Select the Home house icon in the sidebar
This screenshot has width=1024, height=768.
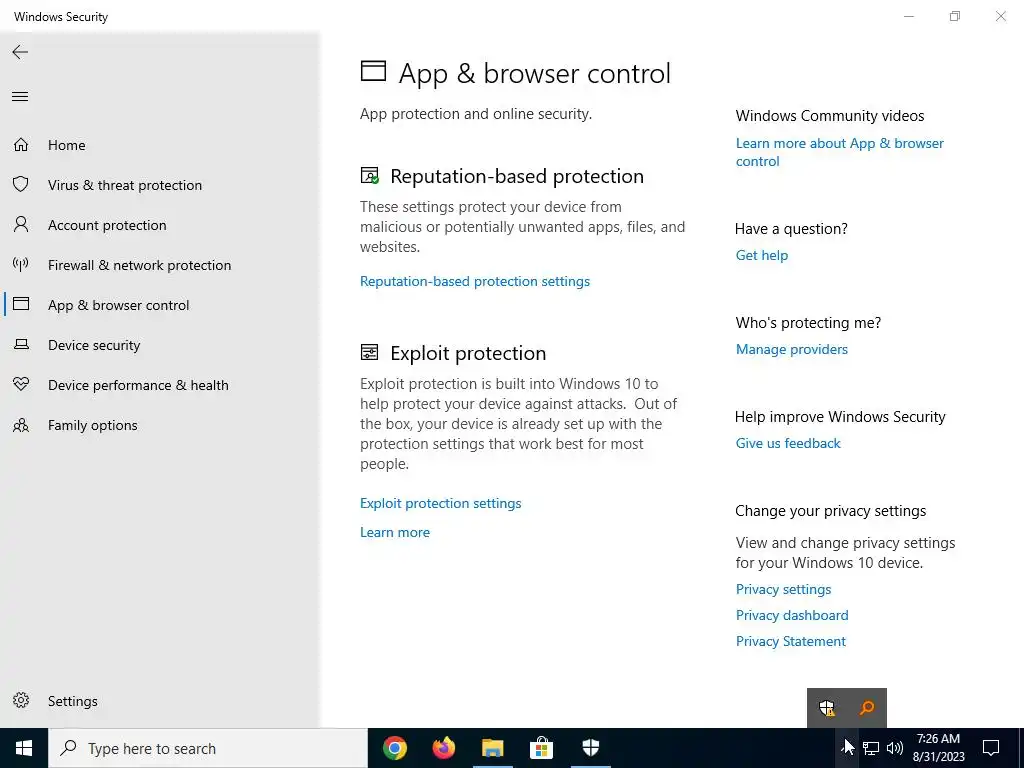(x=21, y=145)
